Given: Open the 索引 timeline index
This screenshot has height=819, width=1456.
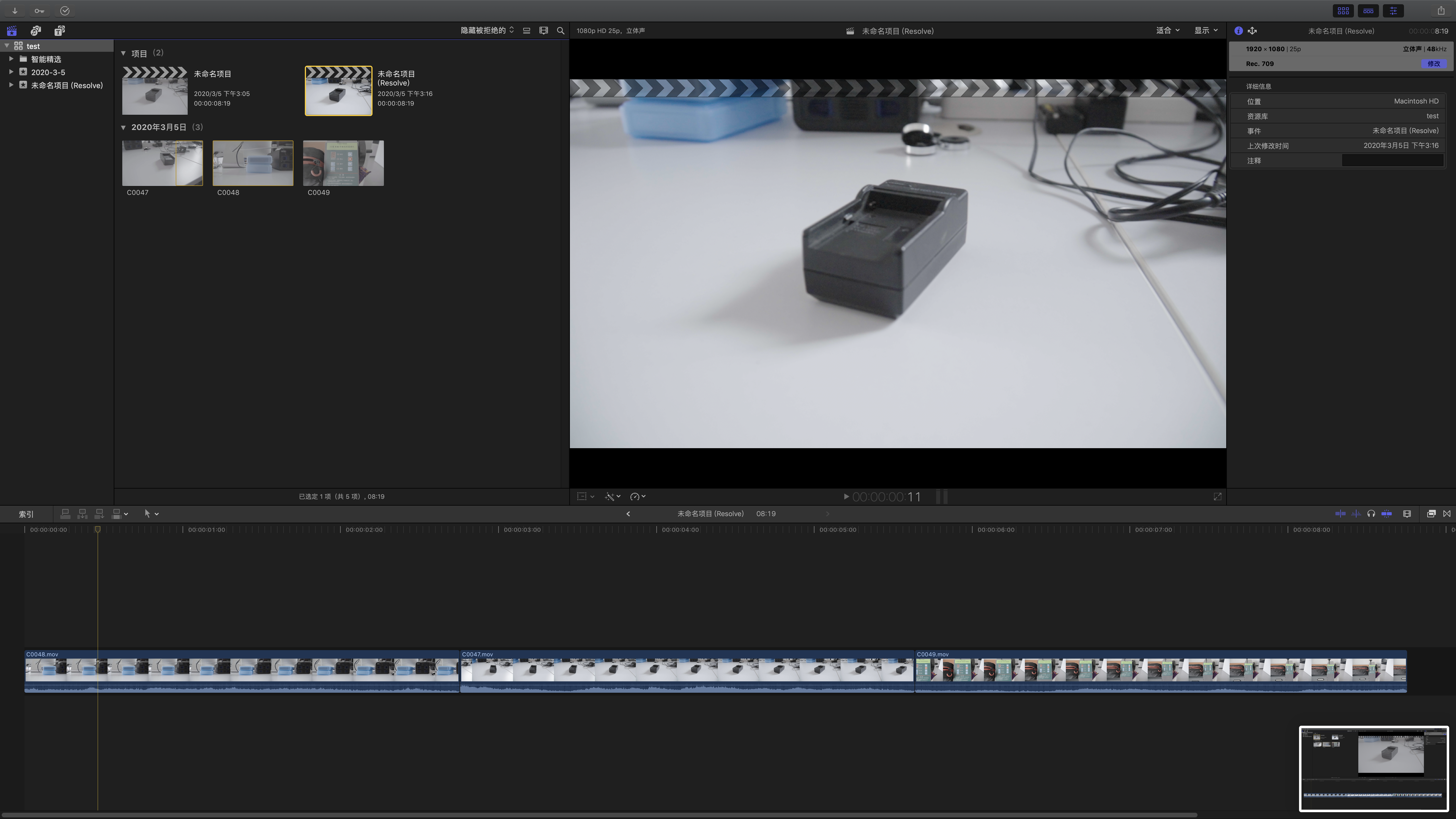Looking at the screenshot, I should 26,514.
